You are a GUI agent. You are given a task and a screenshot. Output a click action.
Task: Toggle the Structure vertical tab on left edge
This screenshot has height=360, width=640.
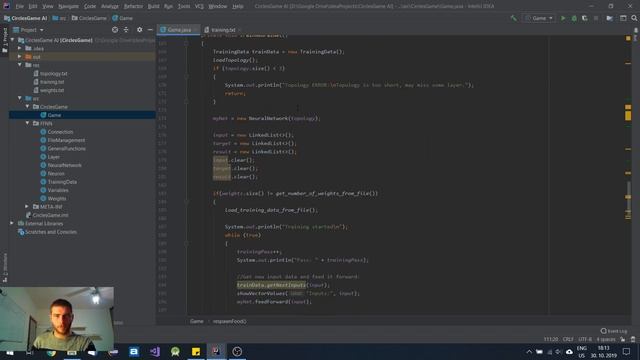pos(4,267)
